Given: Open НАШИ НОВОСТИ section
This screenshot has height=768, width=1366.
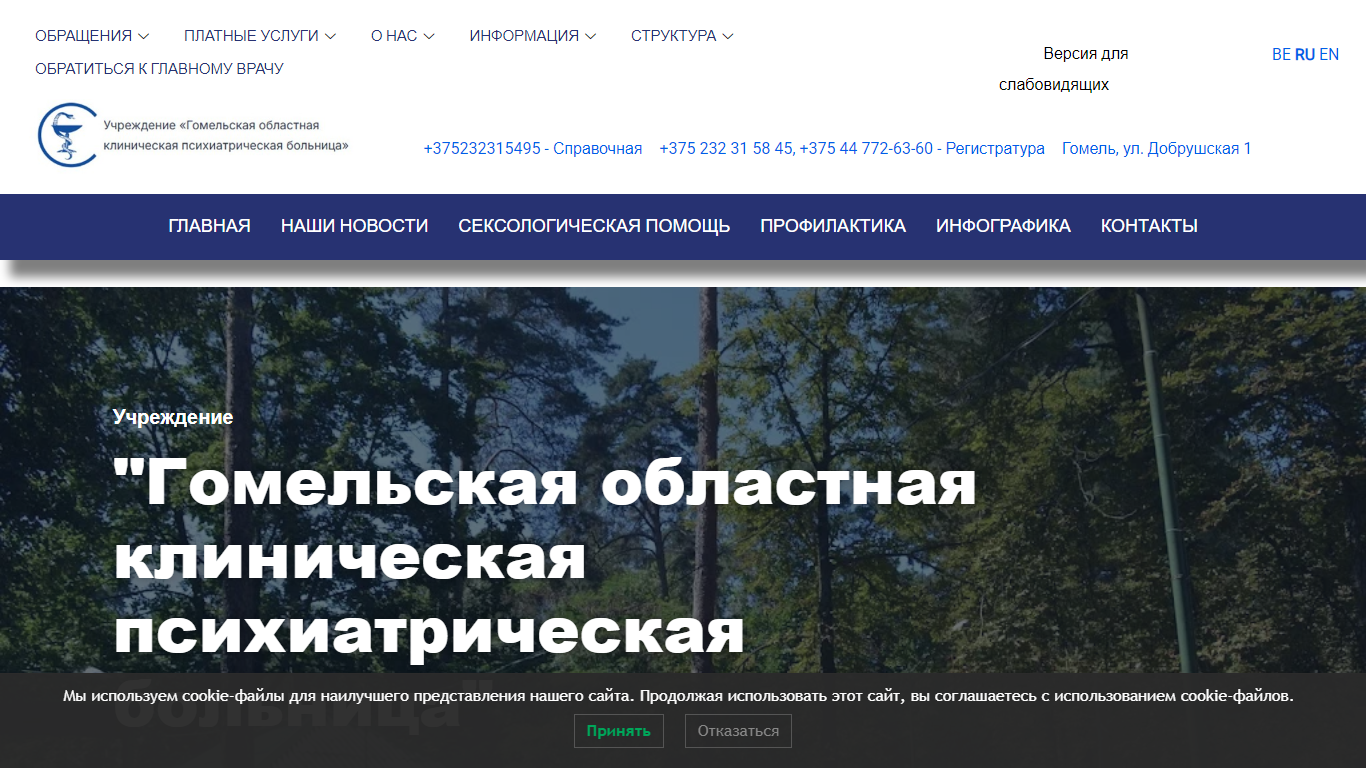Looking at the screenshot, I should (x=355, y=226).
